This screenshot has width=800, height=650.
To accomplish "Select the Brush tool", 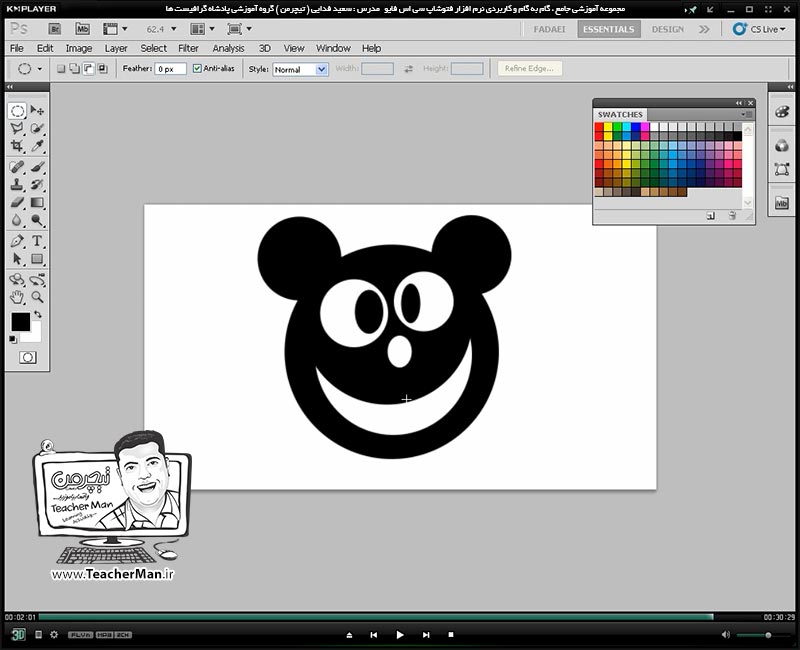I will point(37,167).
